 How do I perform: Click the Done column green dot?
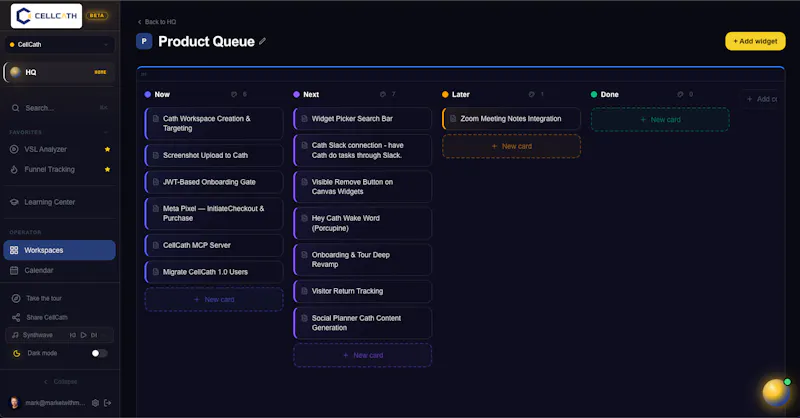[x=594, y=94]
